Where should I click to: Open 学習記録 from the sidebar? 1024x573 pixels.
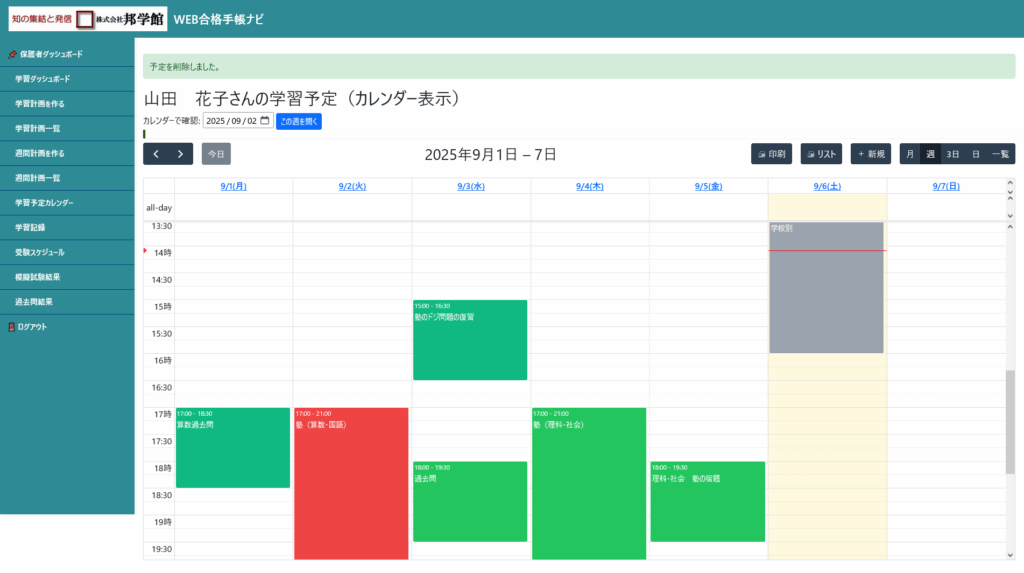32,227
